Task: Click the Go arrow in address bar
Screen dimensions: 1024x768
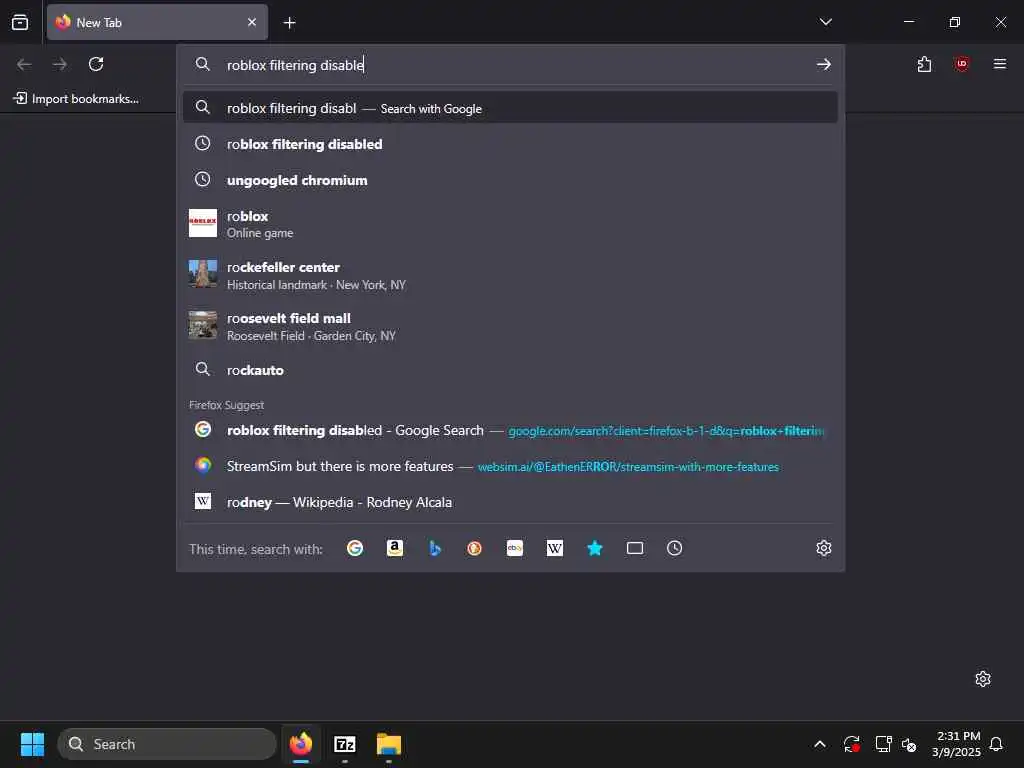Action: tap(824, 64)
